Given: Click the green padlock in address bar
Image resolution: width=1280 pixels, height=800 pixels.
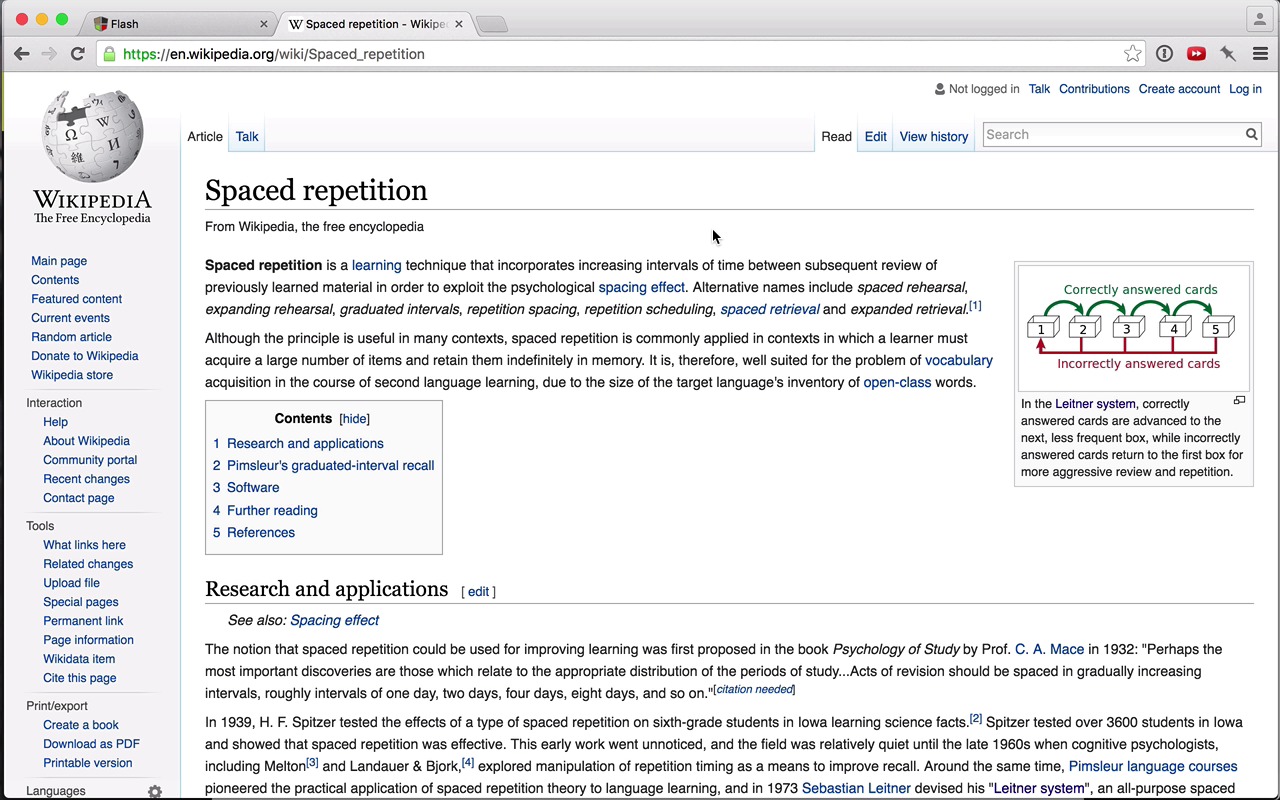Looking at the screenshot, I should [109, 54].
